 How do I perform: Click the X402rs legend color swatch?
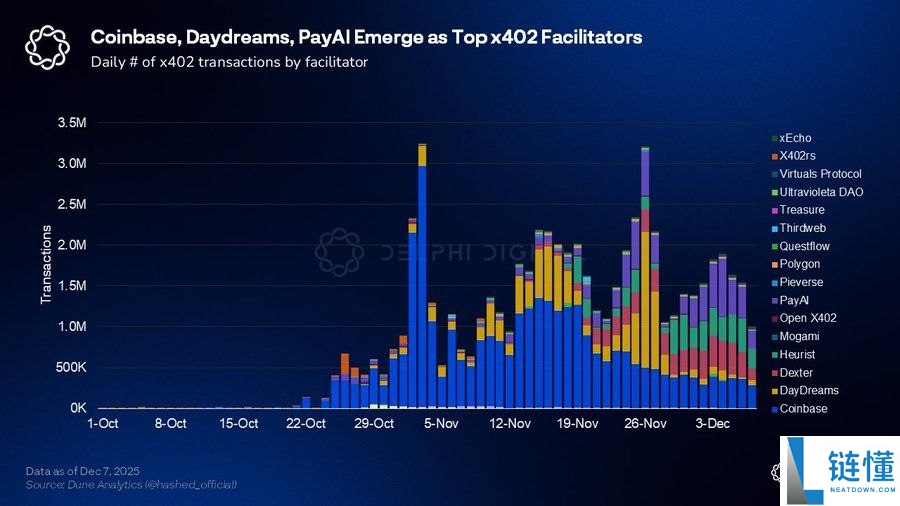(x=775, y=156)
